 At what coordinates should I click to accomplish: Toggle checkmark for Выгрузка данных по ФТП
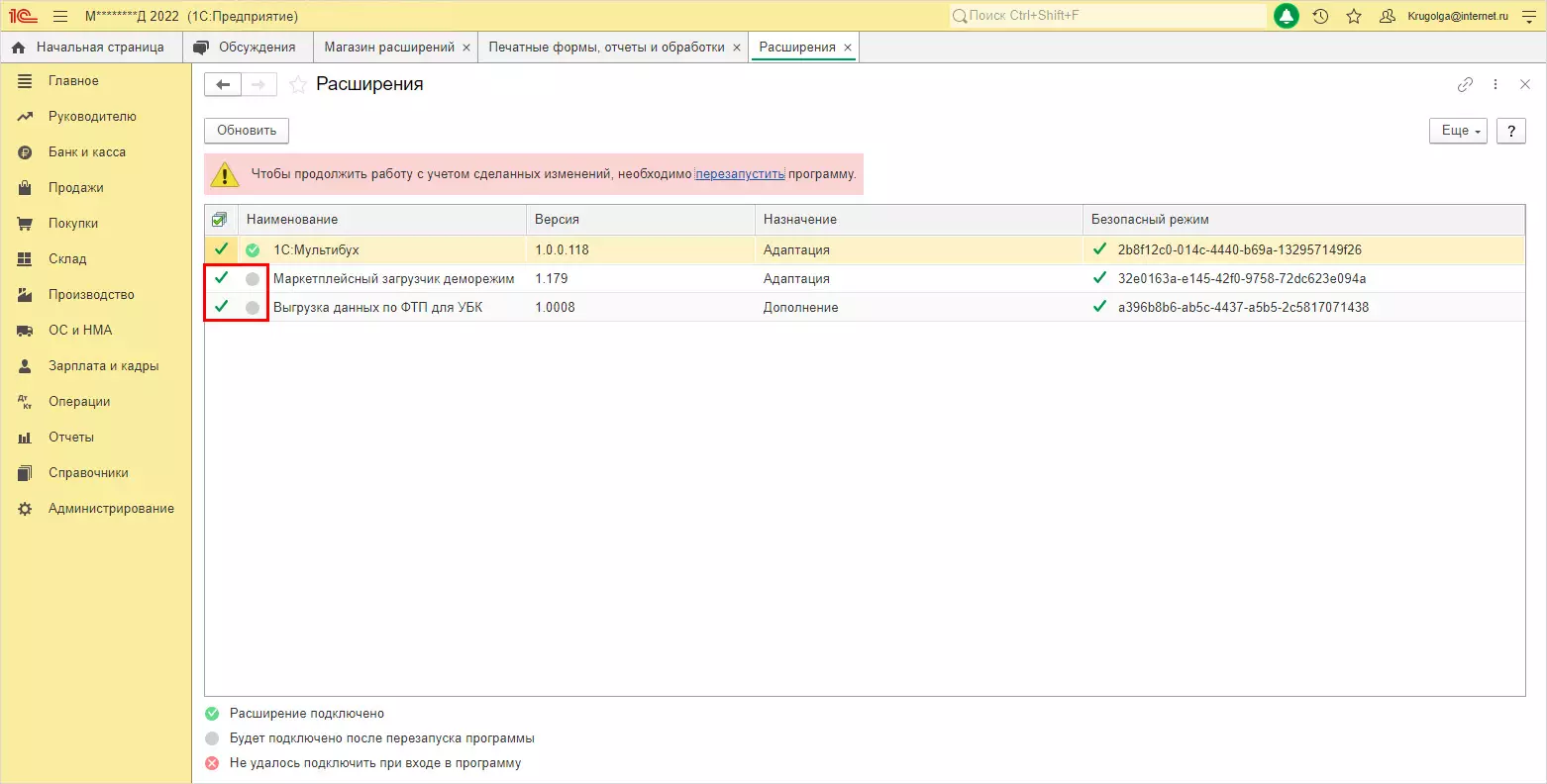pos(221,307)
